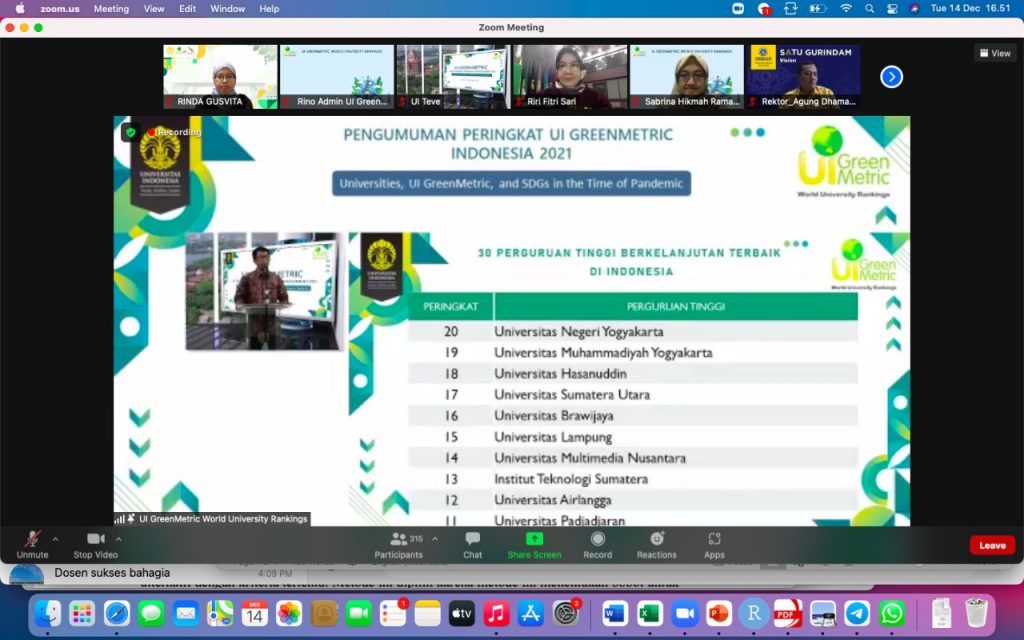Image resolution: width=1024 pixels, height=640 pixels.
Task: Open Mail from the Dock
Action: [x=186, y=614]
